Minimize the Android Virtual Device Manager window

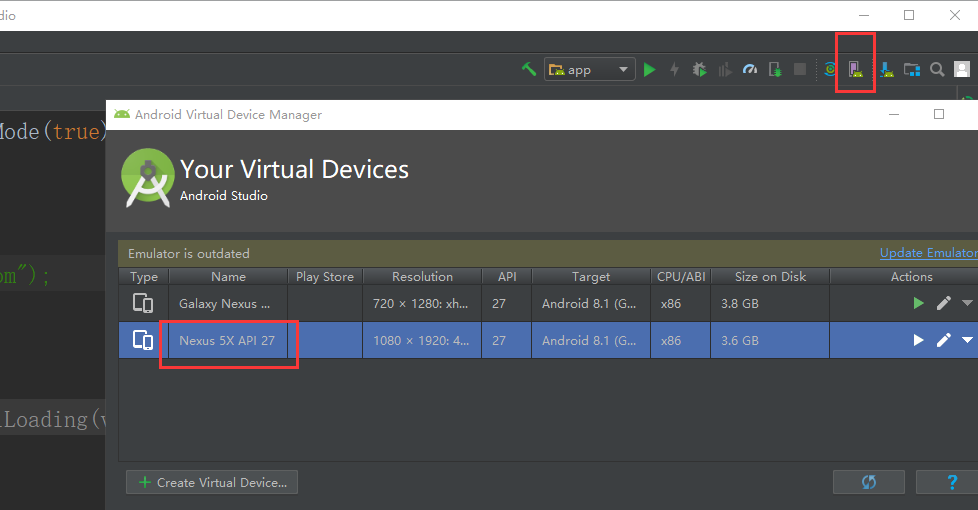pos(894,115)
